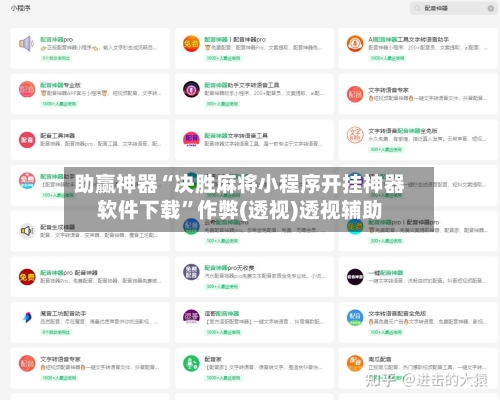This screenshot has width=500, height=400.
Task: Open the 配音生成神器 title
Action: [58, 227]
